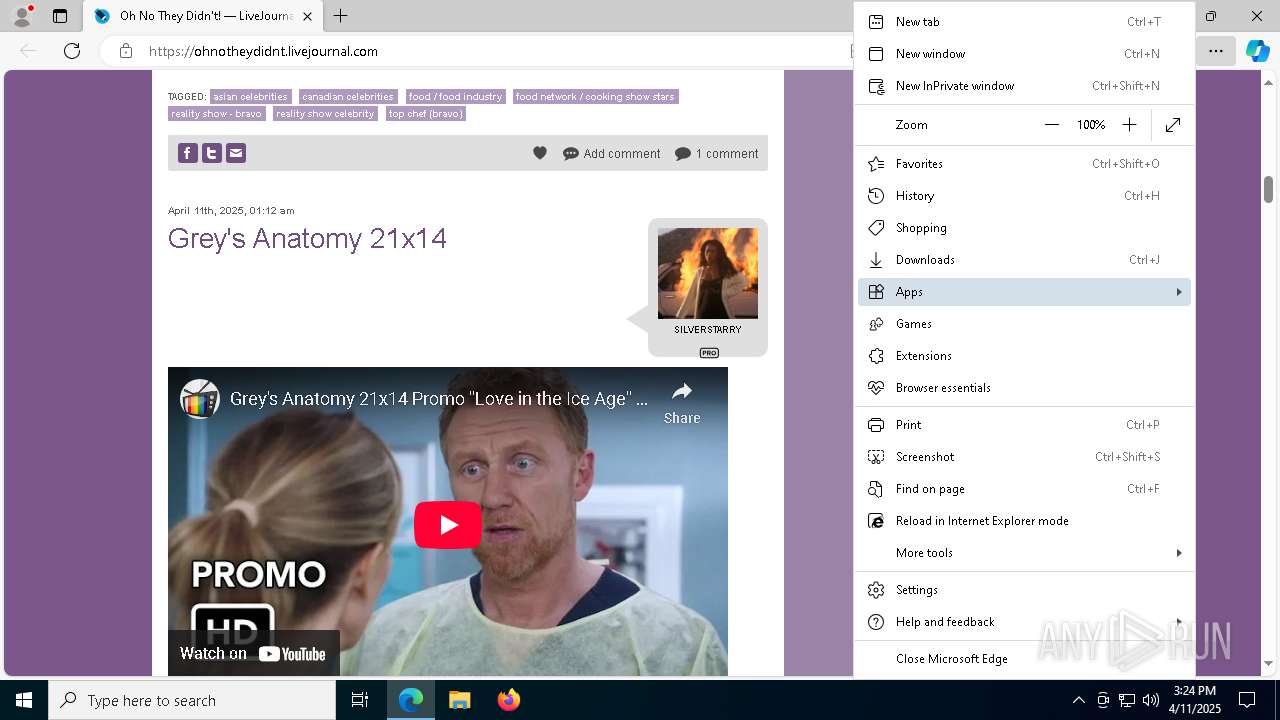Select Find on page menu item
The height and width of the screenshot is (720, 1280).
click(x=1025, y=489)
